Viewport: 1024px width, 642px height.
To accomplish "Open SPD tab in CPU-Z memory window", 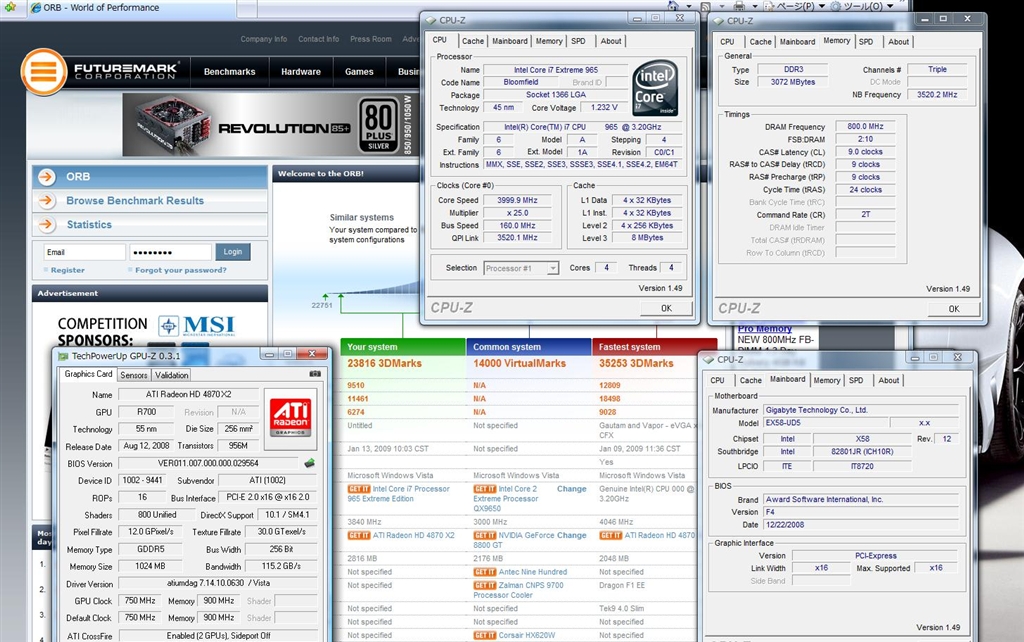I will pos(866,42).
